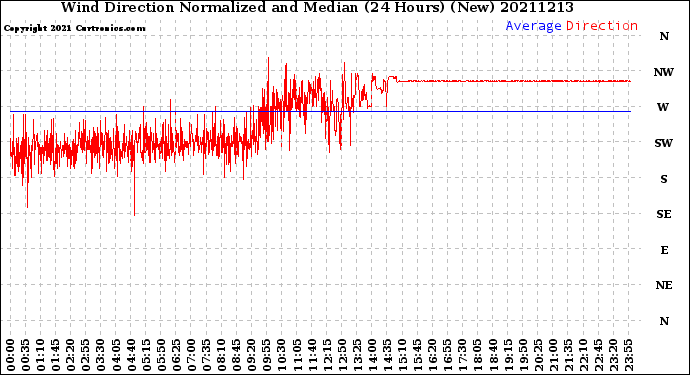Click the 16:20 time label

click(x=432, y=355)
